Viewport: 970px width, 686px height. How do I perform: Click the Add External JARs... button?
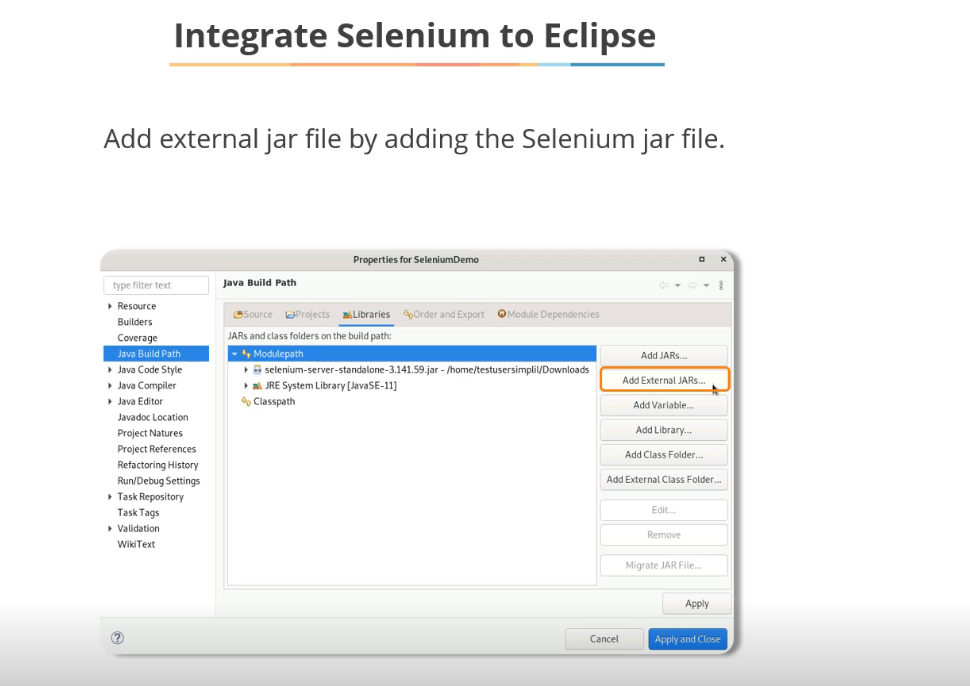pyautogui.click(x=664, y=380)
